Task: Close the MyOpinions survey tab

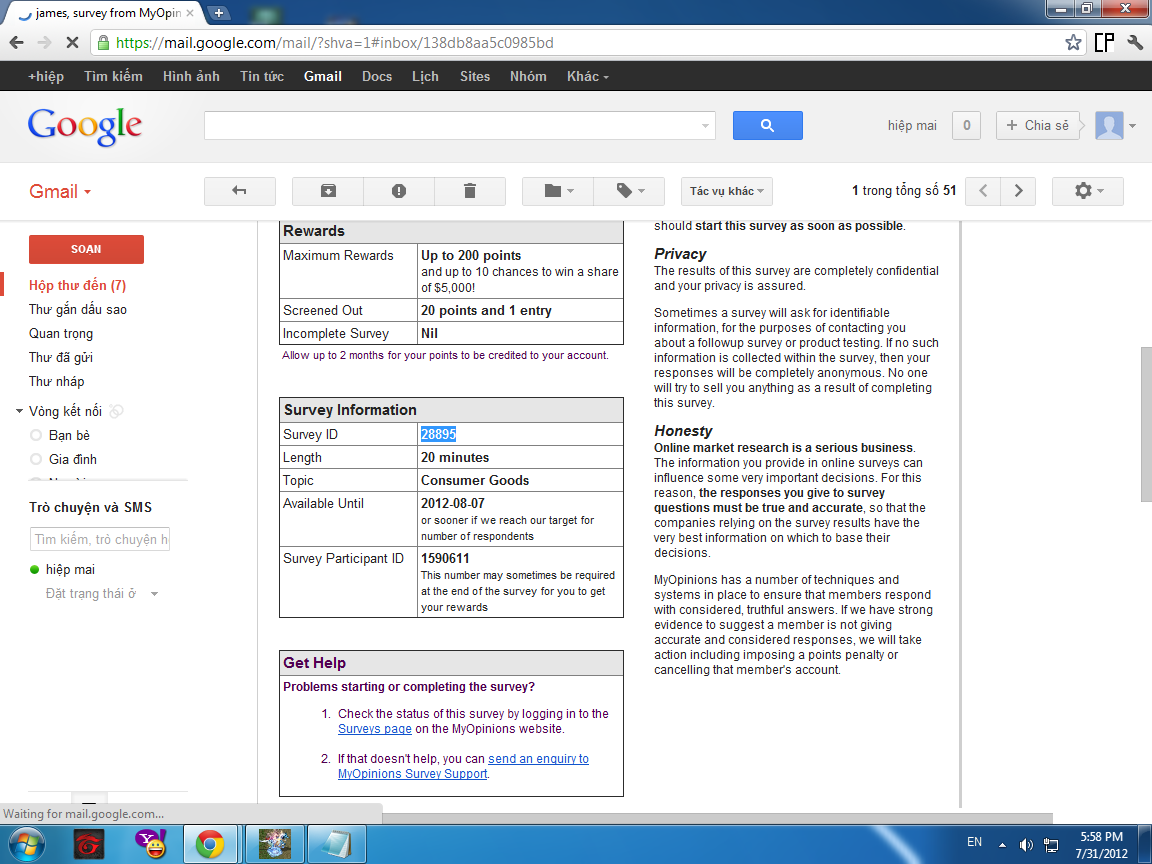Action: pos(190,13)
